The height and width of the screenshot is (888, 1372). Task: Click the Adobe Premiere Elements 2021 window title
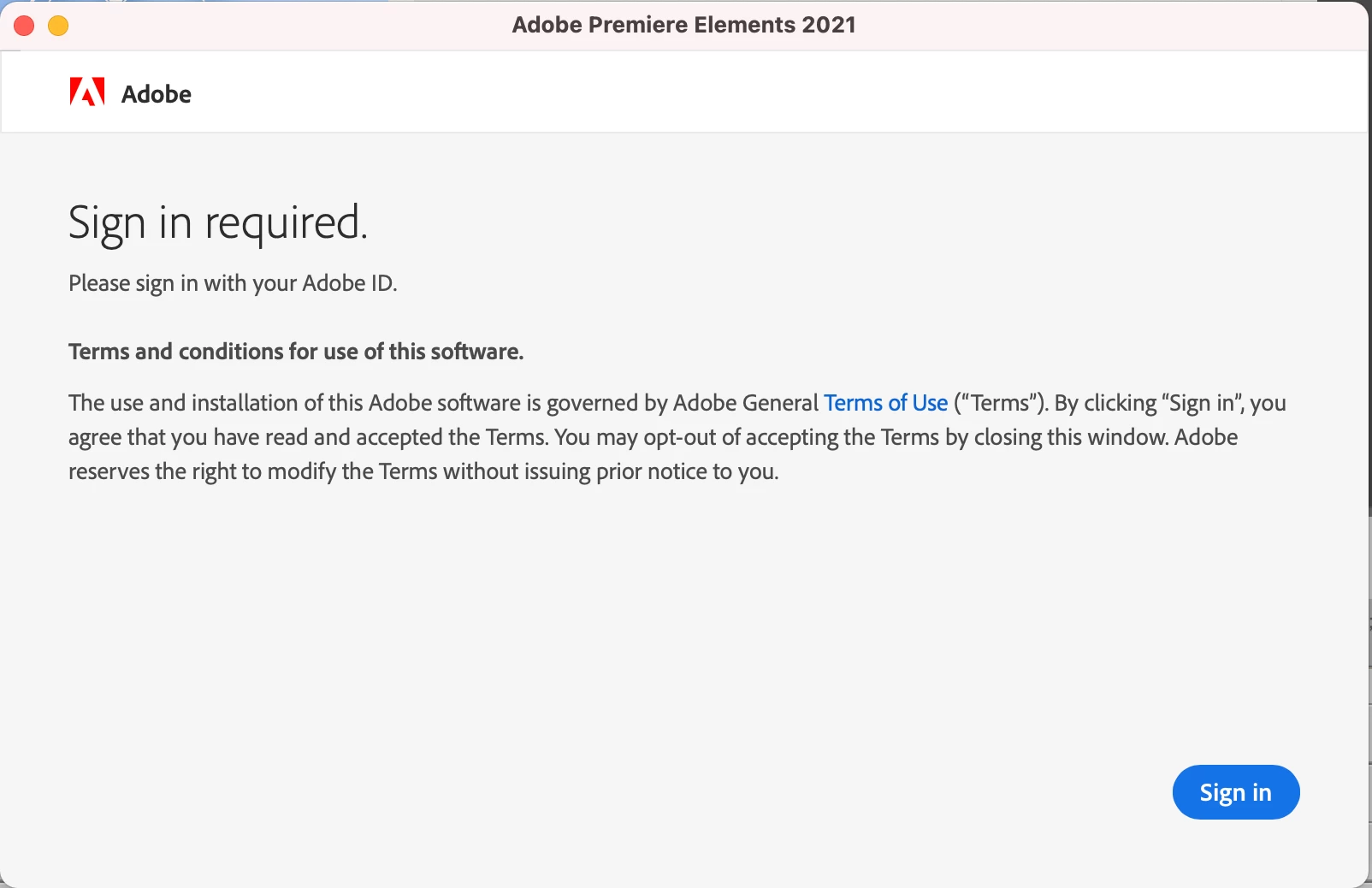683,25
